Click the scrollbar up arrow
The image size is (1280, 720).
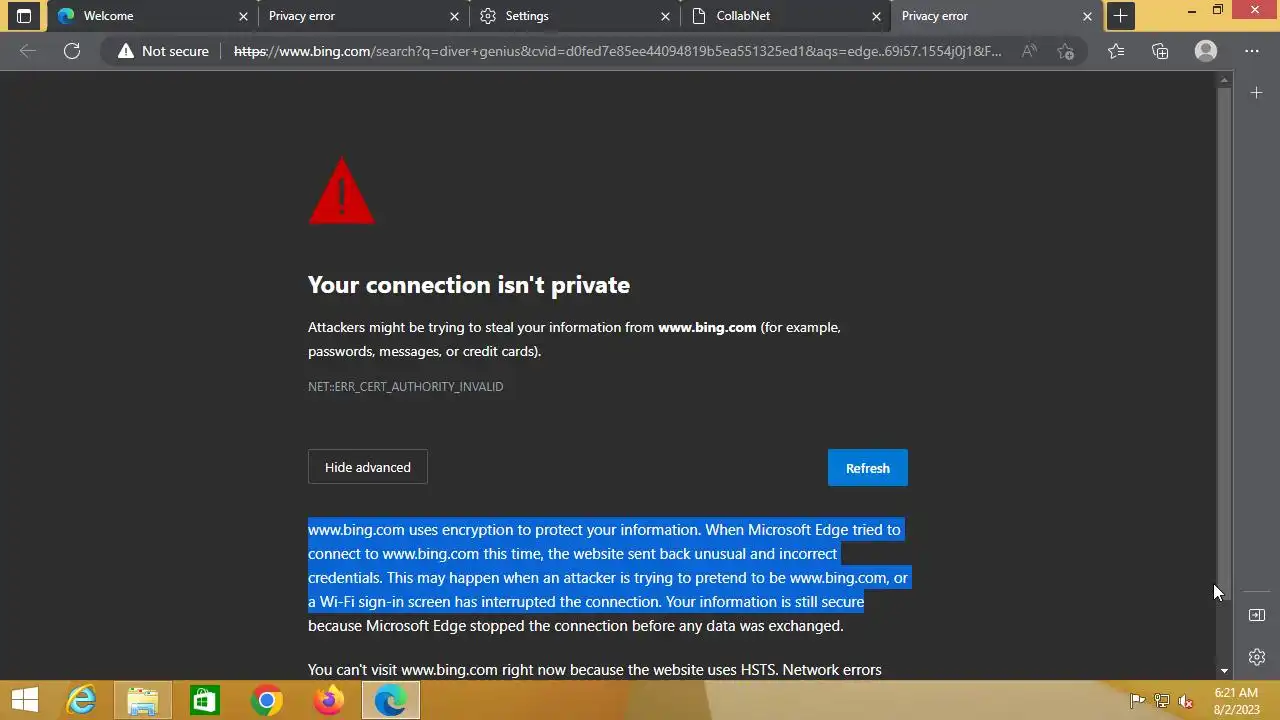[x=1224, y=79]
